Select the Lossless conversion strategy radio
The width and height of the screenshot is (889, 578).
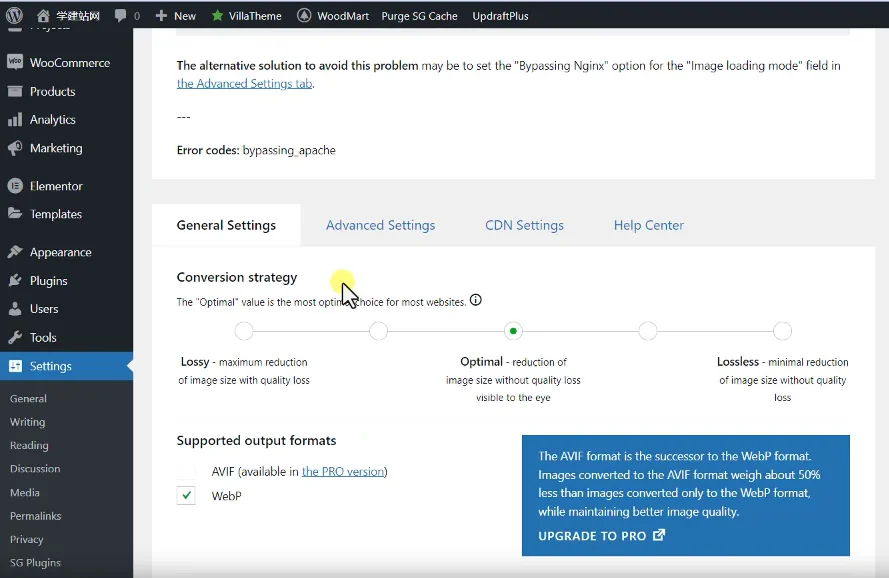point(782,331)
